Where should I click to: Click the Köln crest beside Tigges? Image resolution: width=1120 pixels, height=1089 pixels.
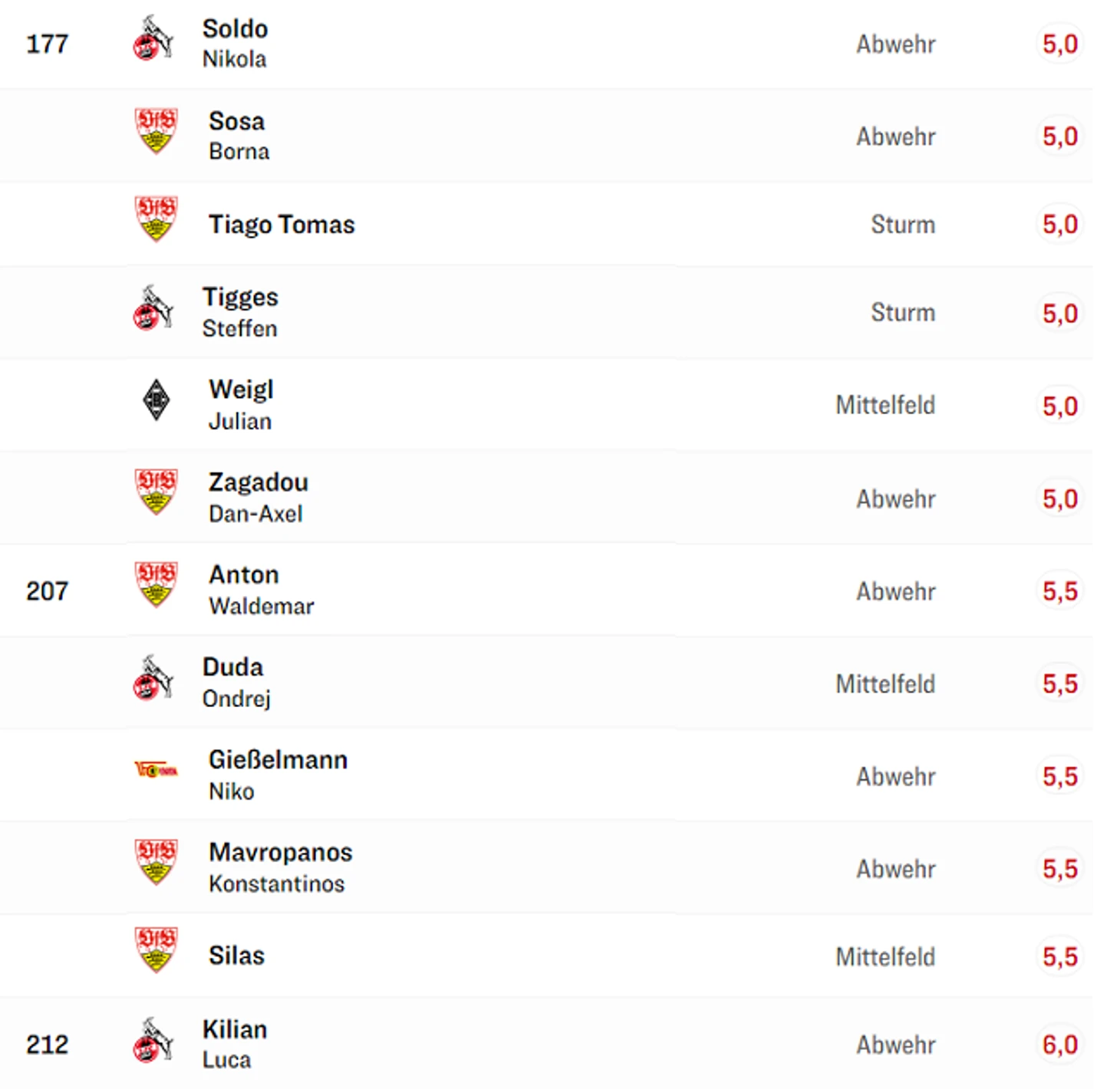point(153,308)
